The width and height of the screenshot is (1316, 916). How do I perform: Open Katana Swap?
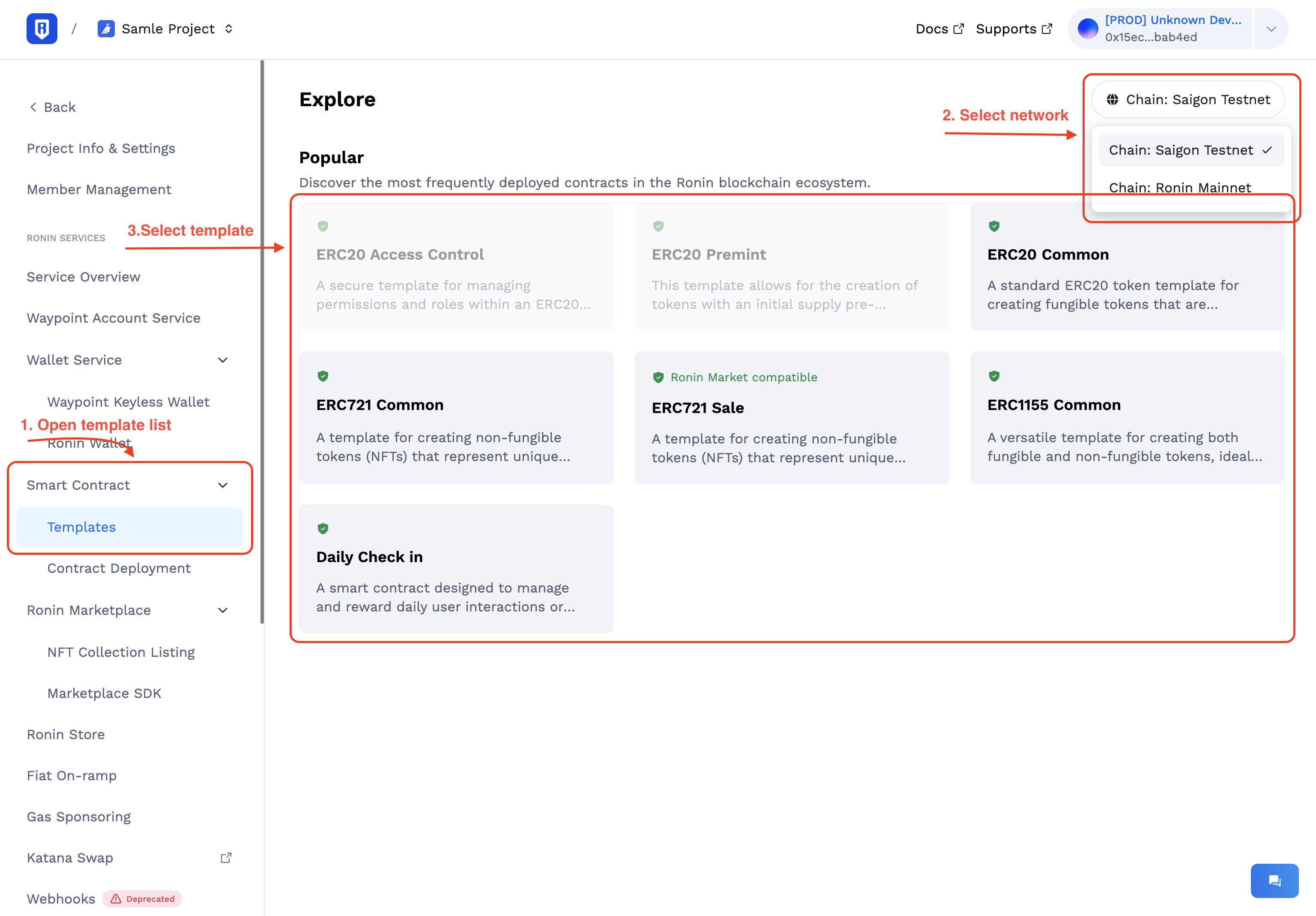[x=70, y=858]
